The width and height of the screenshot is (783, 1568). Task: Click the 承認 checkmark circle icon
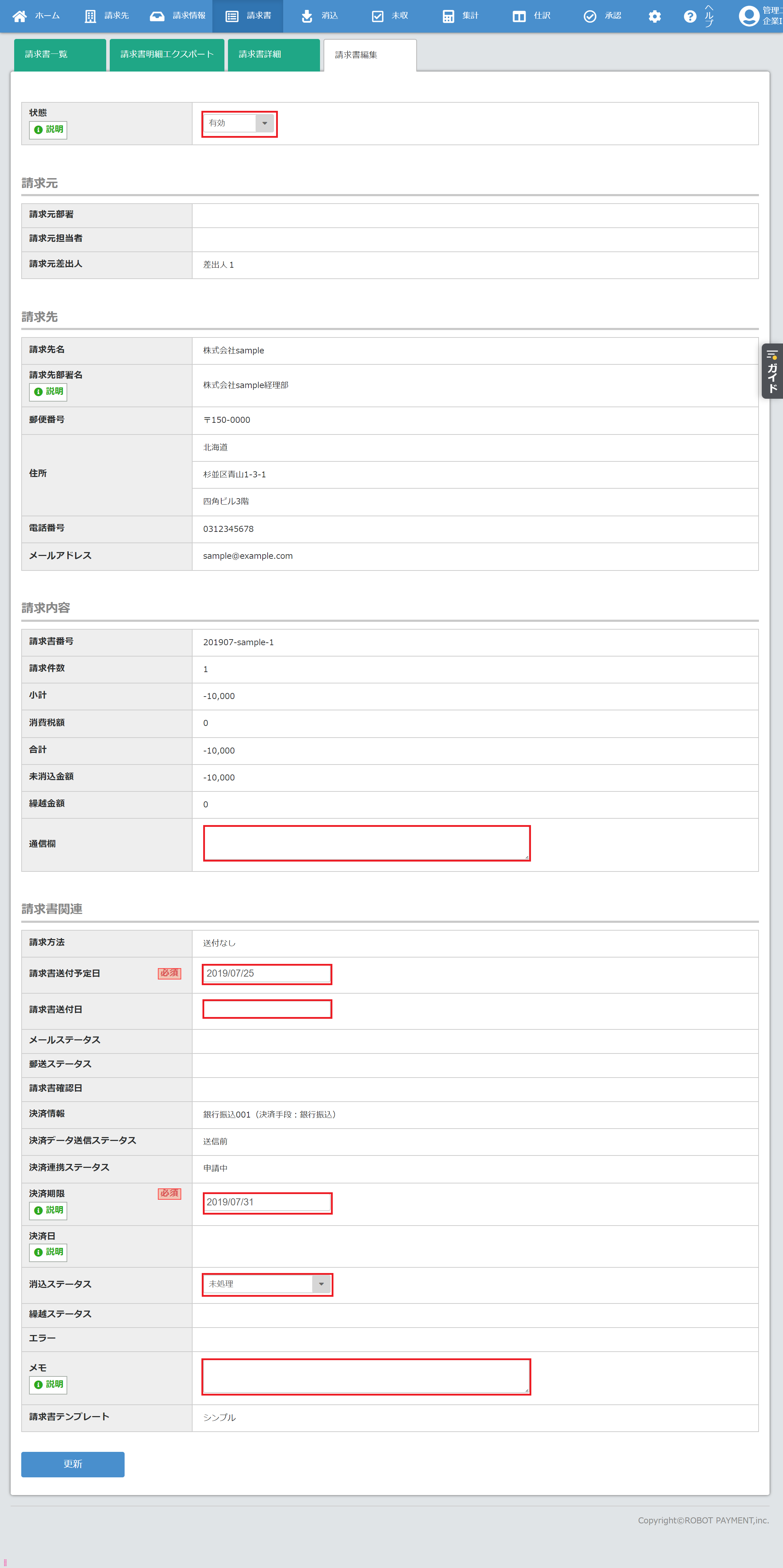(589, 16)
